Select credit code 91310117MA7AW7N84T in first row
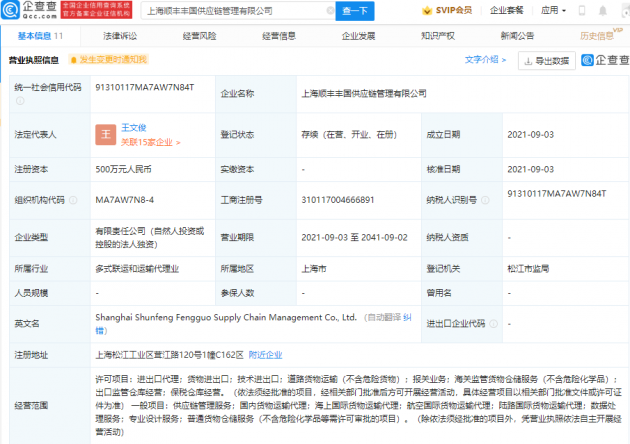The image size is (630, 444). tap(145, 87)
